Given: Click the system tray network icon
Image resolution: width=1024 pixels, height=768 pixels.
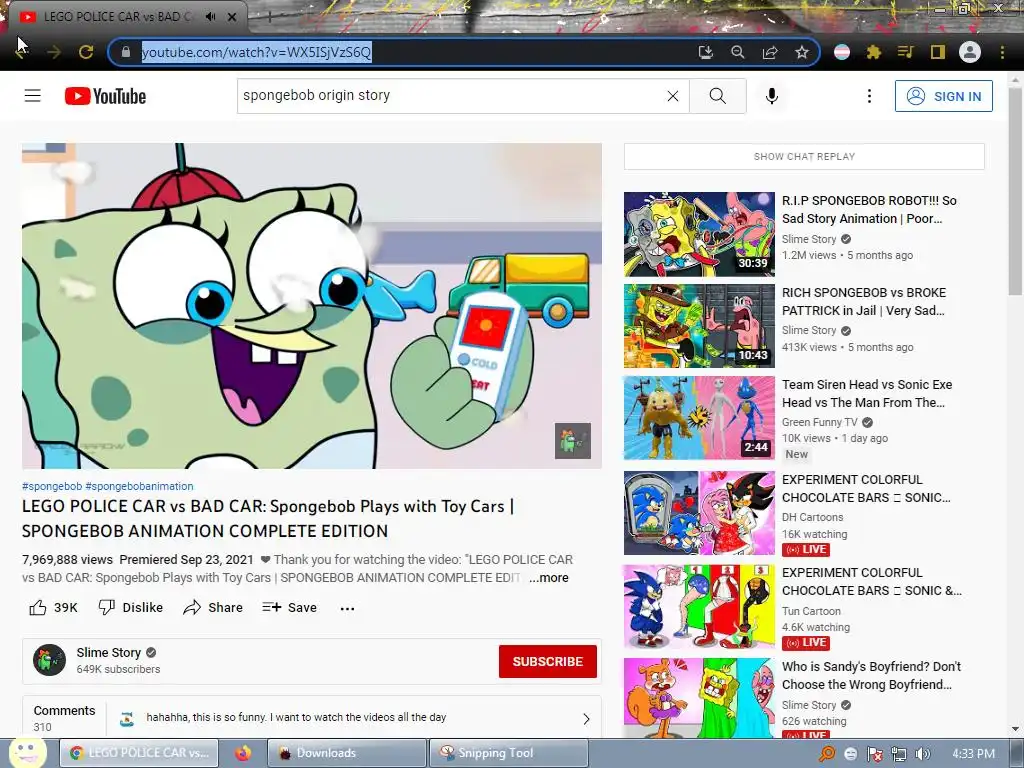Looking at the screenshot, I should pyautogui.click(x=899, y=754).
